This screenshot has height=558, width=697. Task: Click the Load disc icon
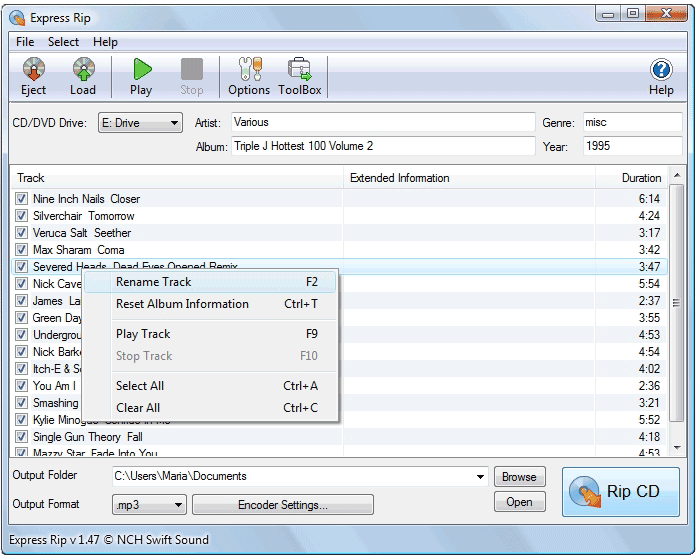[x=84, y=69]
